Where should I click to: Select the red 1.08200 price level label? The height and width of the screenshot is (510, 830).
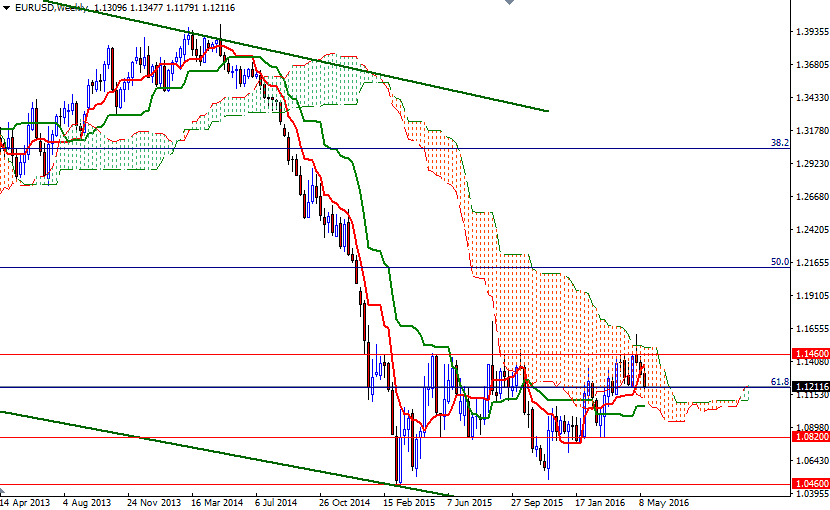pyautogui.click(x=808, y=437)
